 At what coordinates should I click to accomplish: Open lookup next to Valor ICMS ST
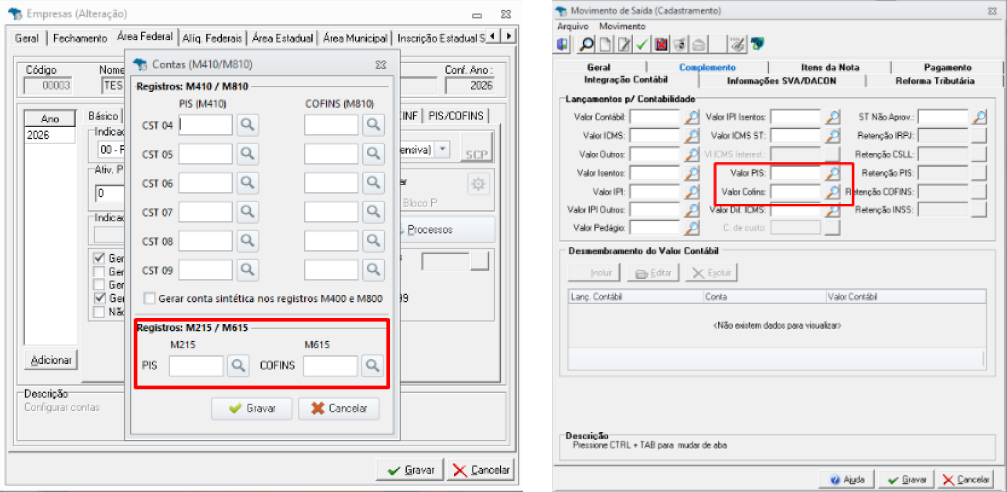pyautogui.click(x=832, y=136)
